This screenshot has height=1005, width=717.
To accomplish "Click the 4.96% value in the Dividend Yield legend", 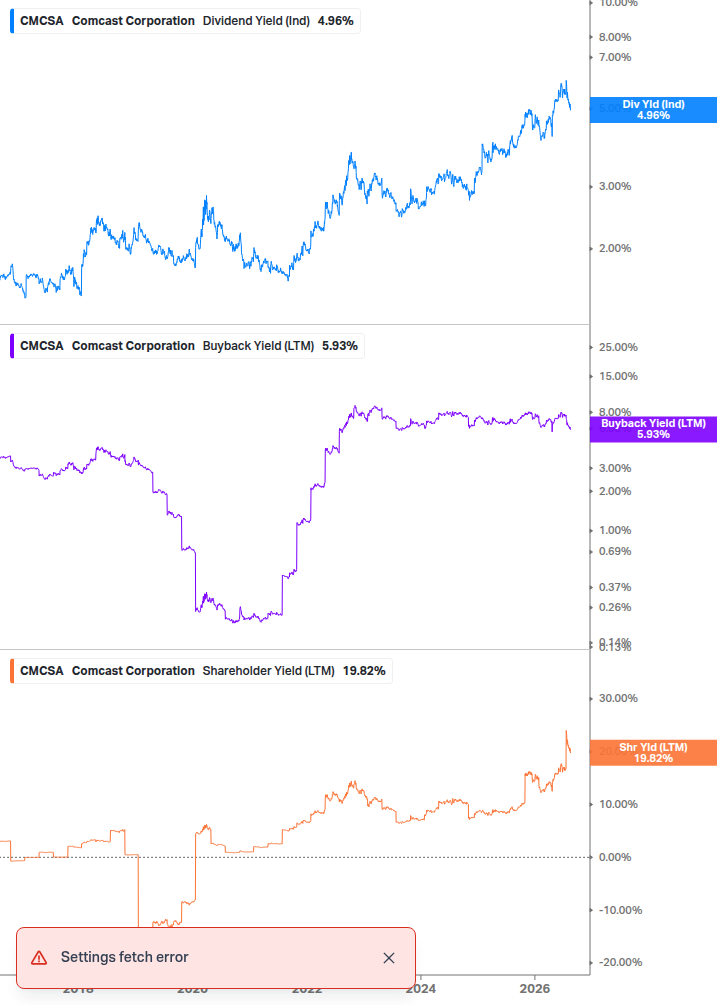I will pos(336,21).
